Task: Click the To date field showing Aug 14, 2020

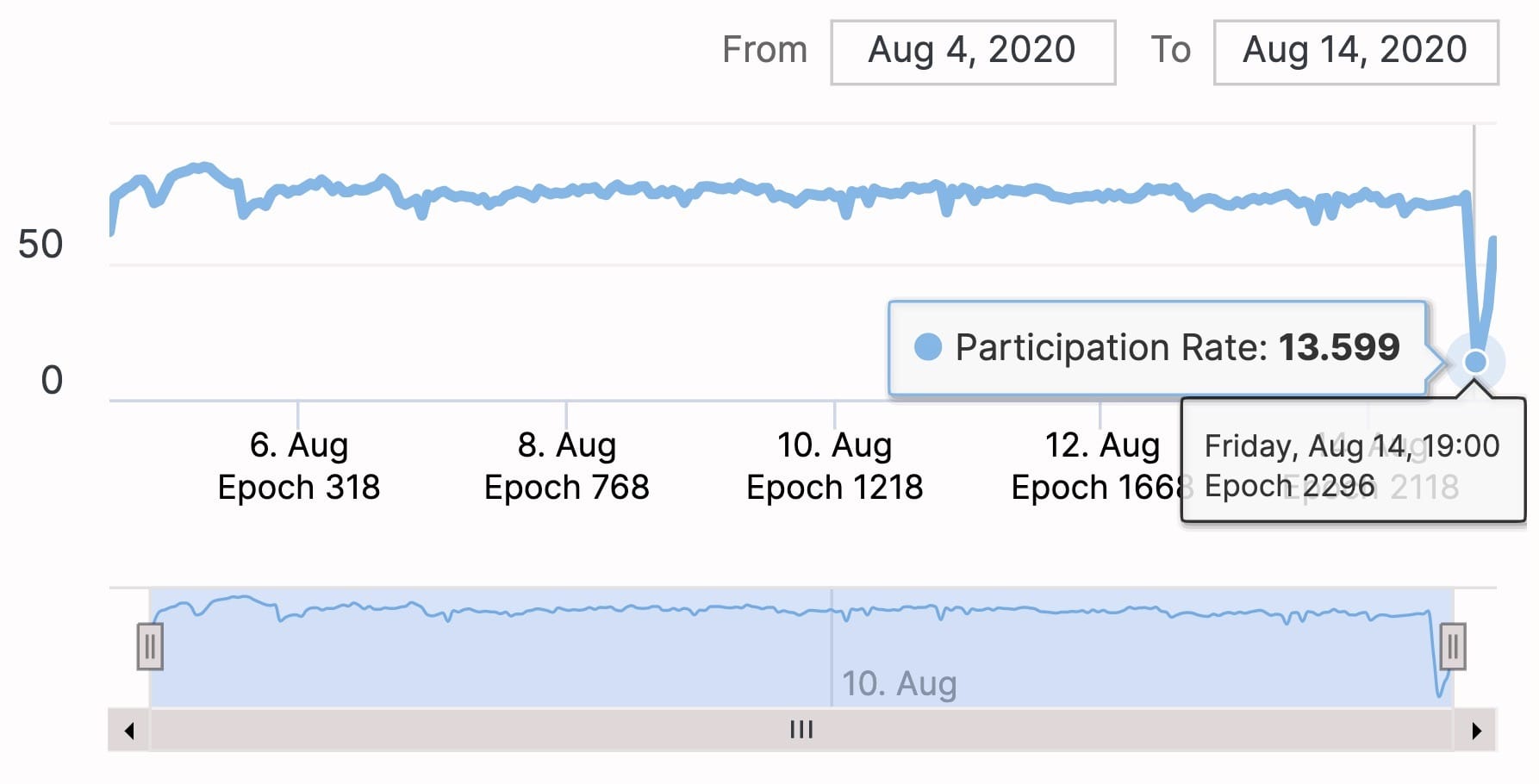Action: pos(1355,50)
